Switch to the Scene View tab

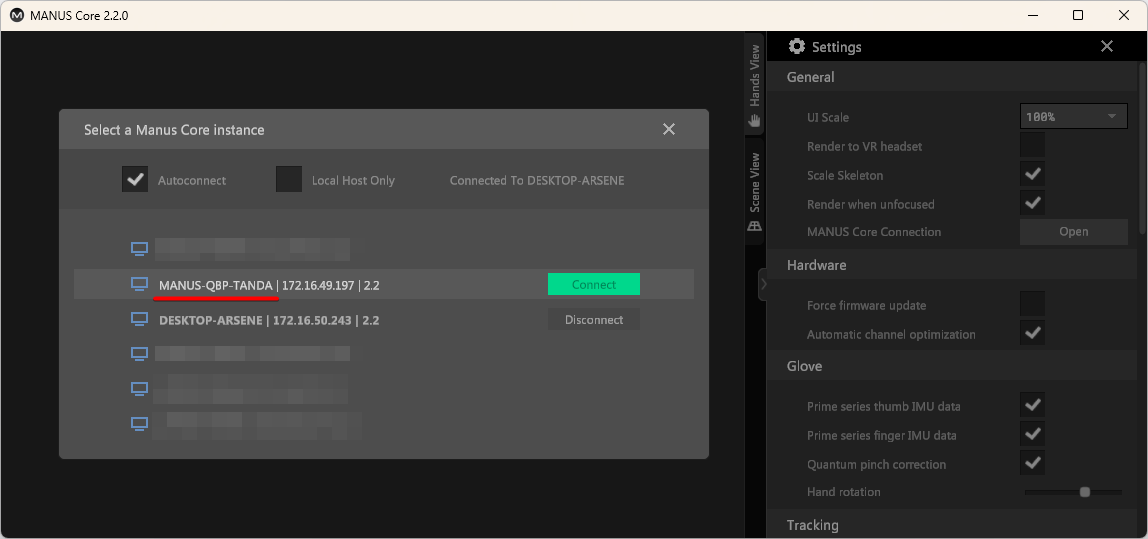[755, 182]
